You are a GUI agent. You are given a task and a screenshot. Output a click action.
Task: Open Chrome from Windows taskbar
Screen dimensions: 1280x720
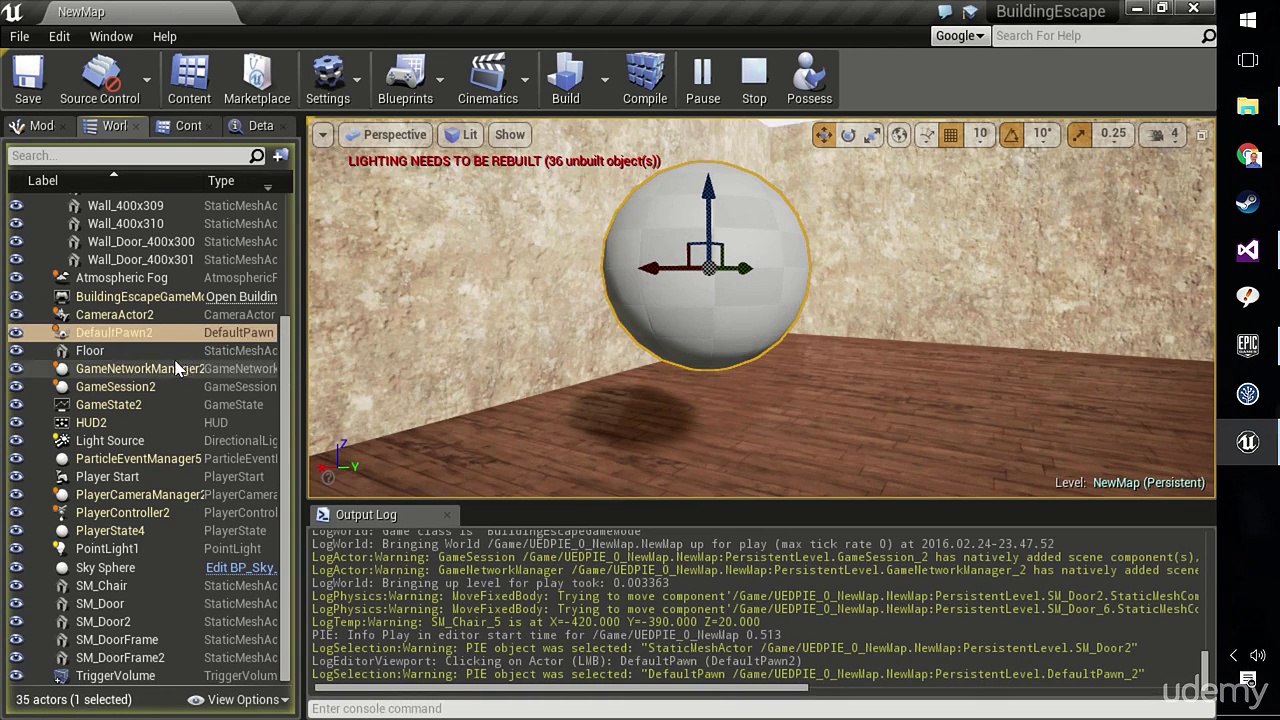pyautogui.click(x=1248, y=154)
